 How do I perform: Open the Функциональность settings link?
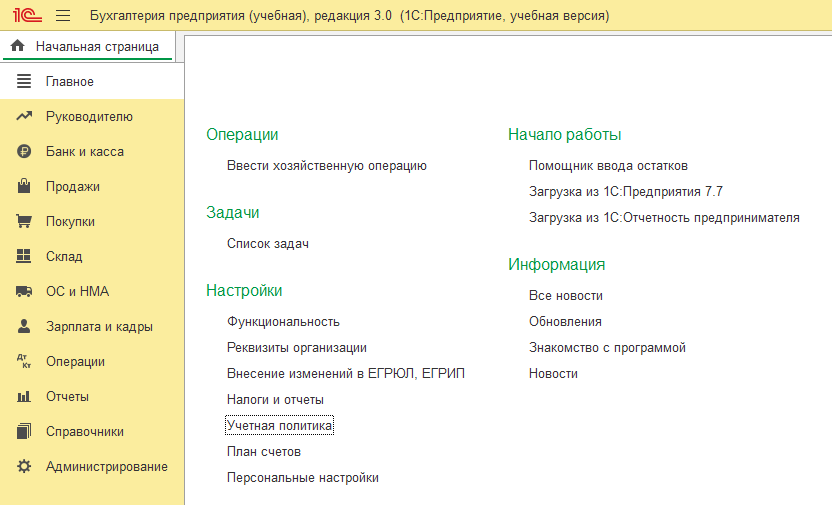pos(283,321)
